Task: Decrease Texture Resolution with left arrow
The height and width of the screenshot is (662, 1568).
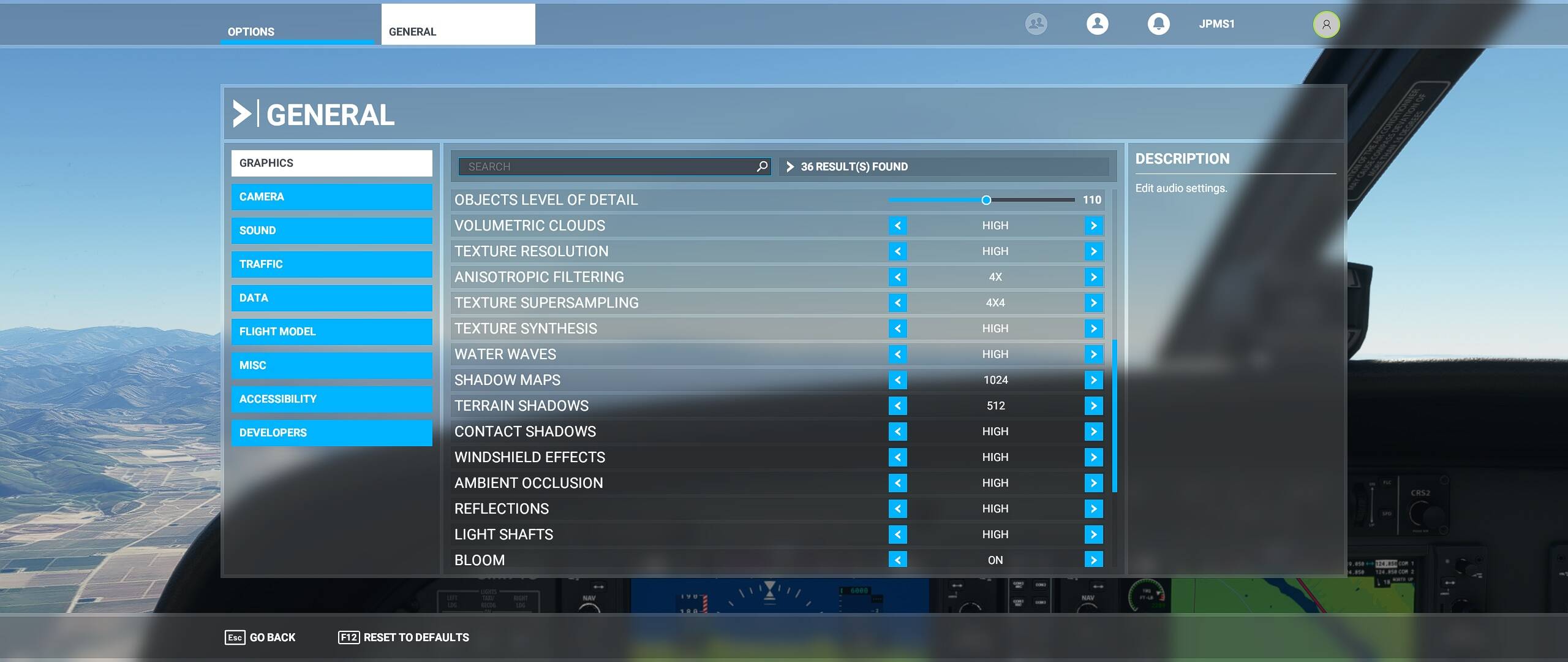Action: click(897, 251)
